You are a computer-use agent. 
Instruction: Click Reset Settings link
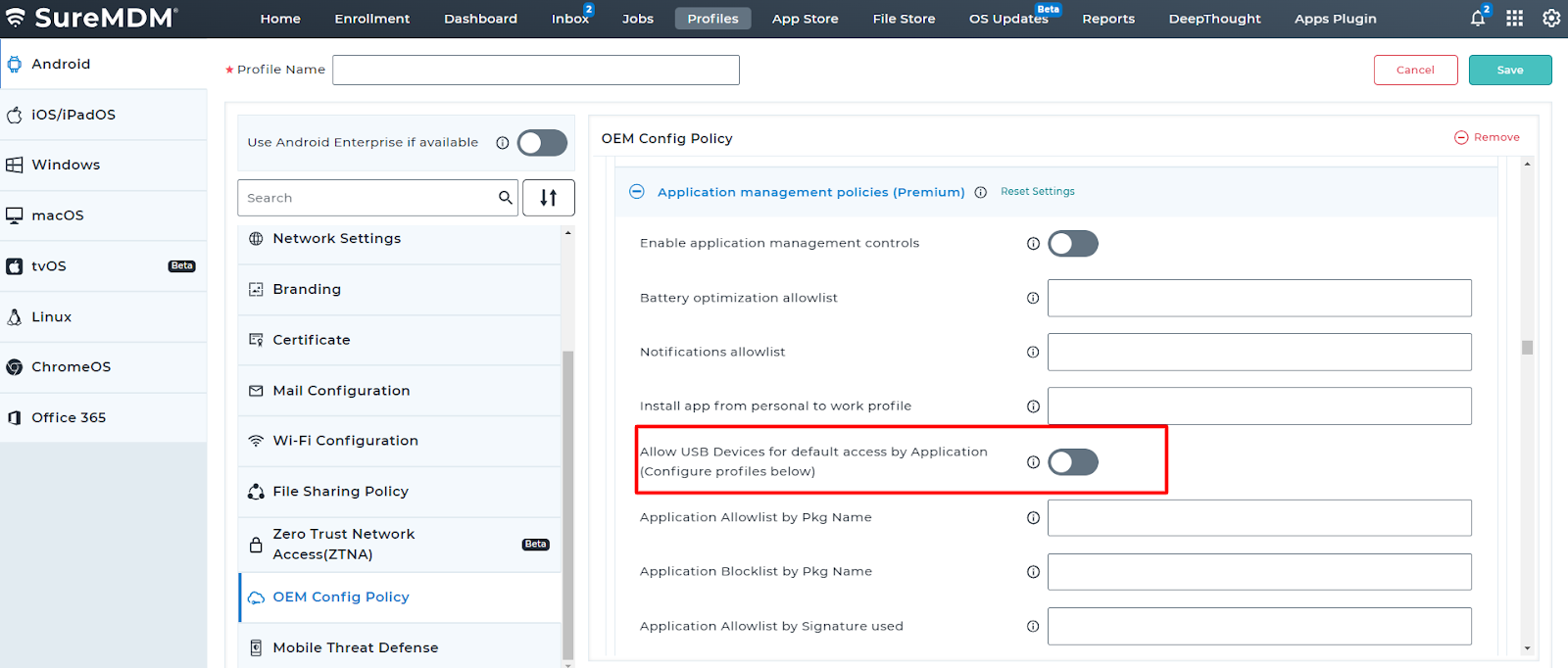pyautogui.click(x=1038, y=192)
